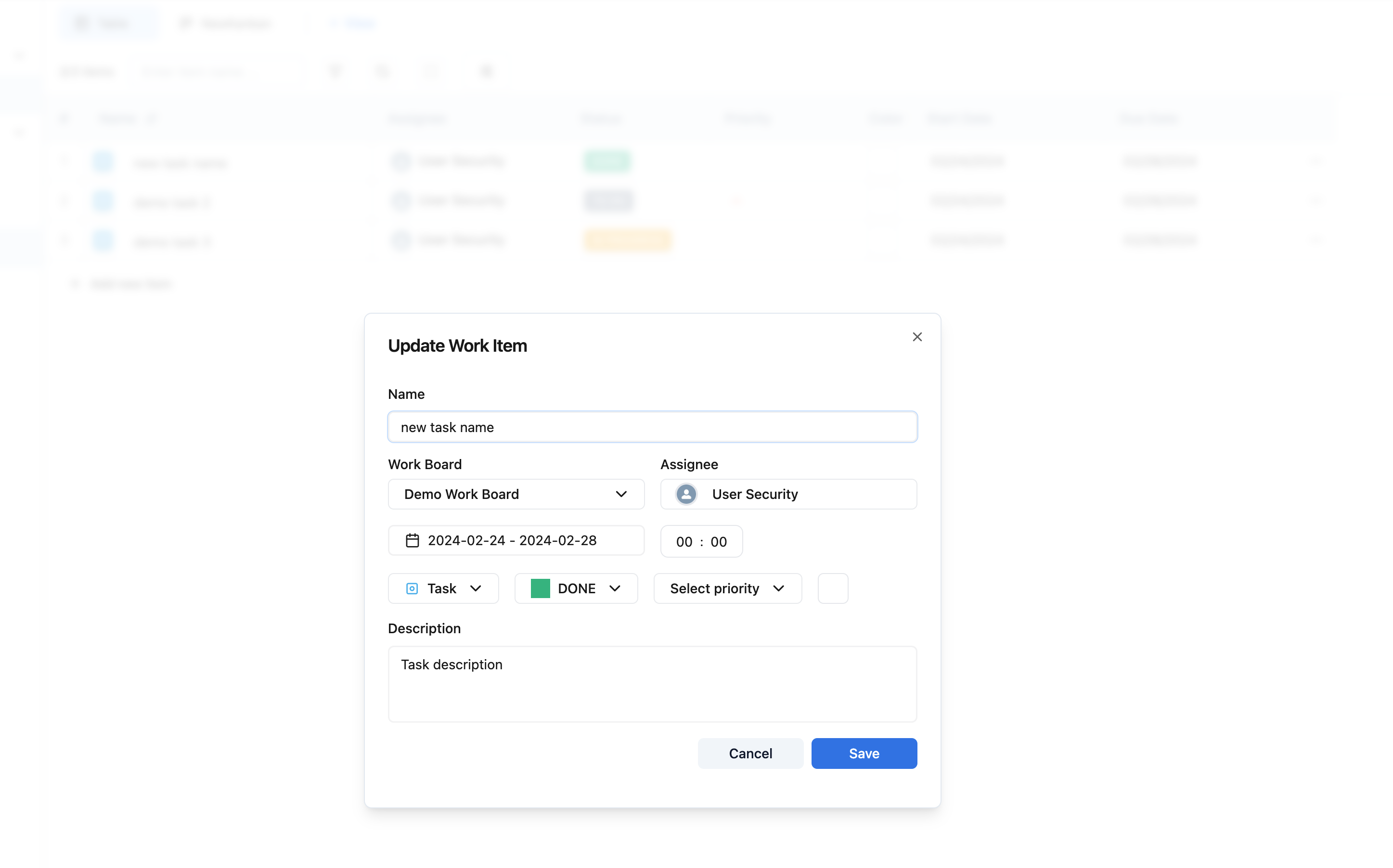The image size is (1393, 868).
Task: Click the User Security avatar icon
Action: 685,494
